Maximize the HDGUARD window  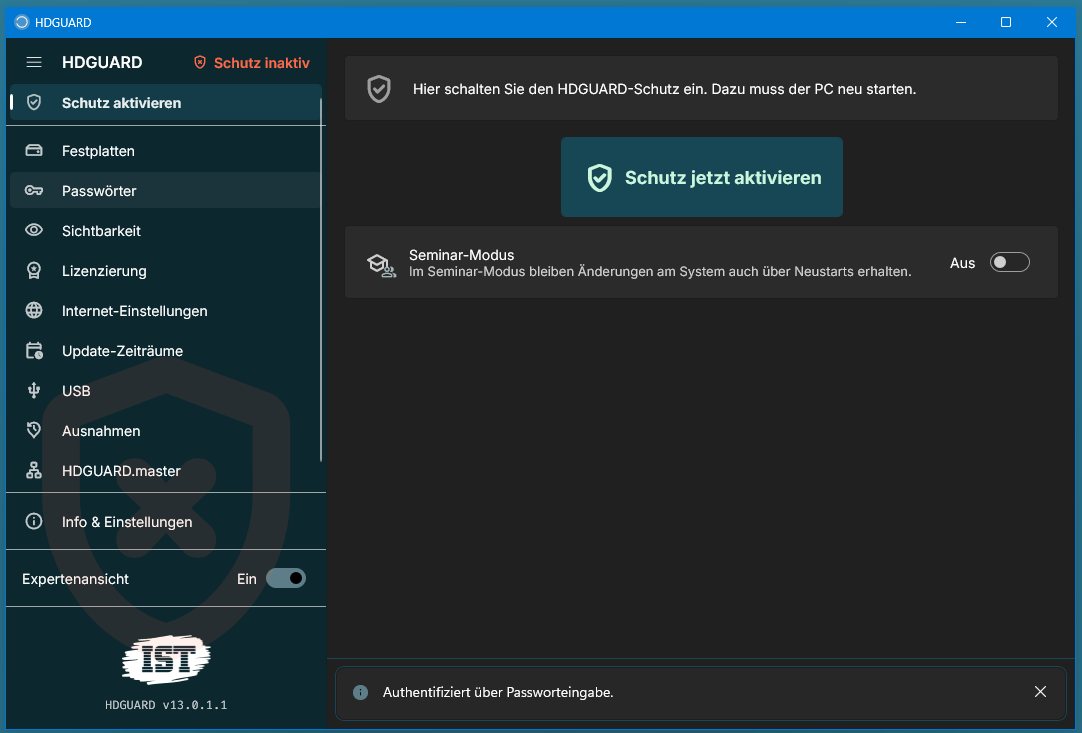(1006, 22)
